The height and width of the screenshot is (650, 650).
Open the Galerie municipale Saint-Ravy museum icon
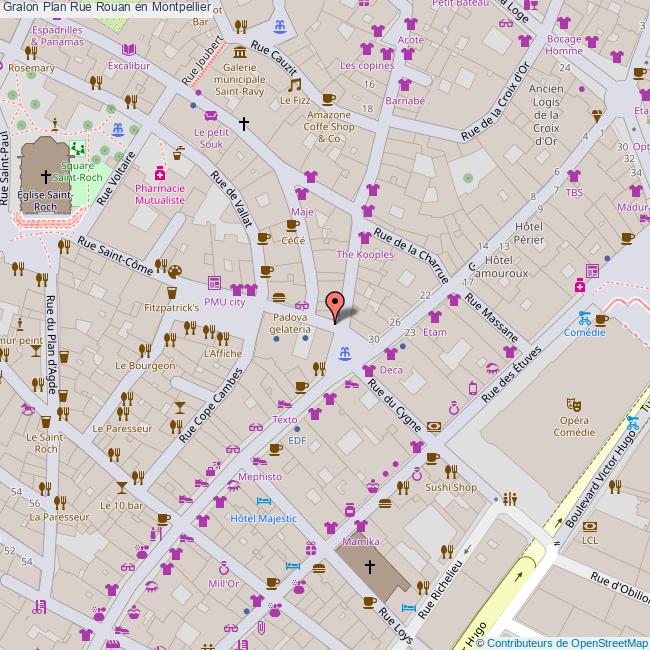240,52
